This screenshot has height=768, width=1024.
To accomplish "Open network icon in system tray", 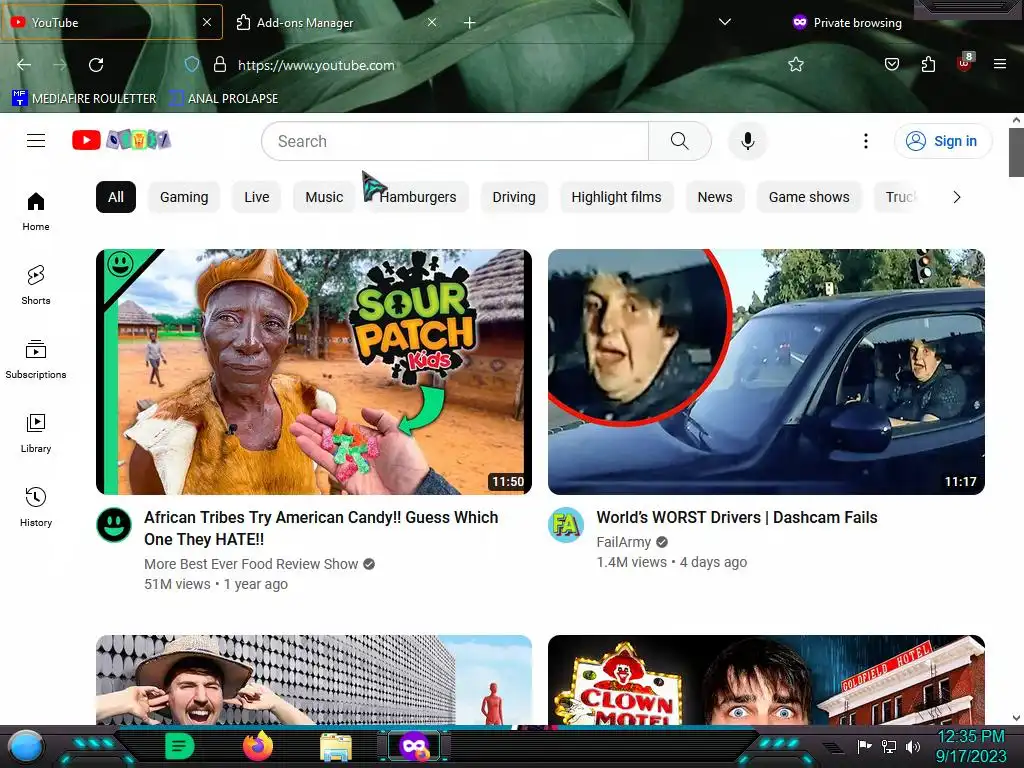I will [x=889, y=746].
